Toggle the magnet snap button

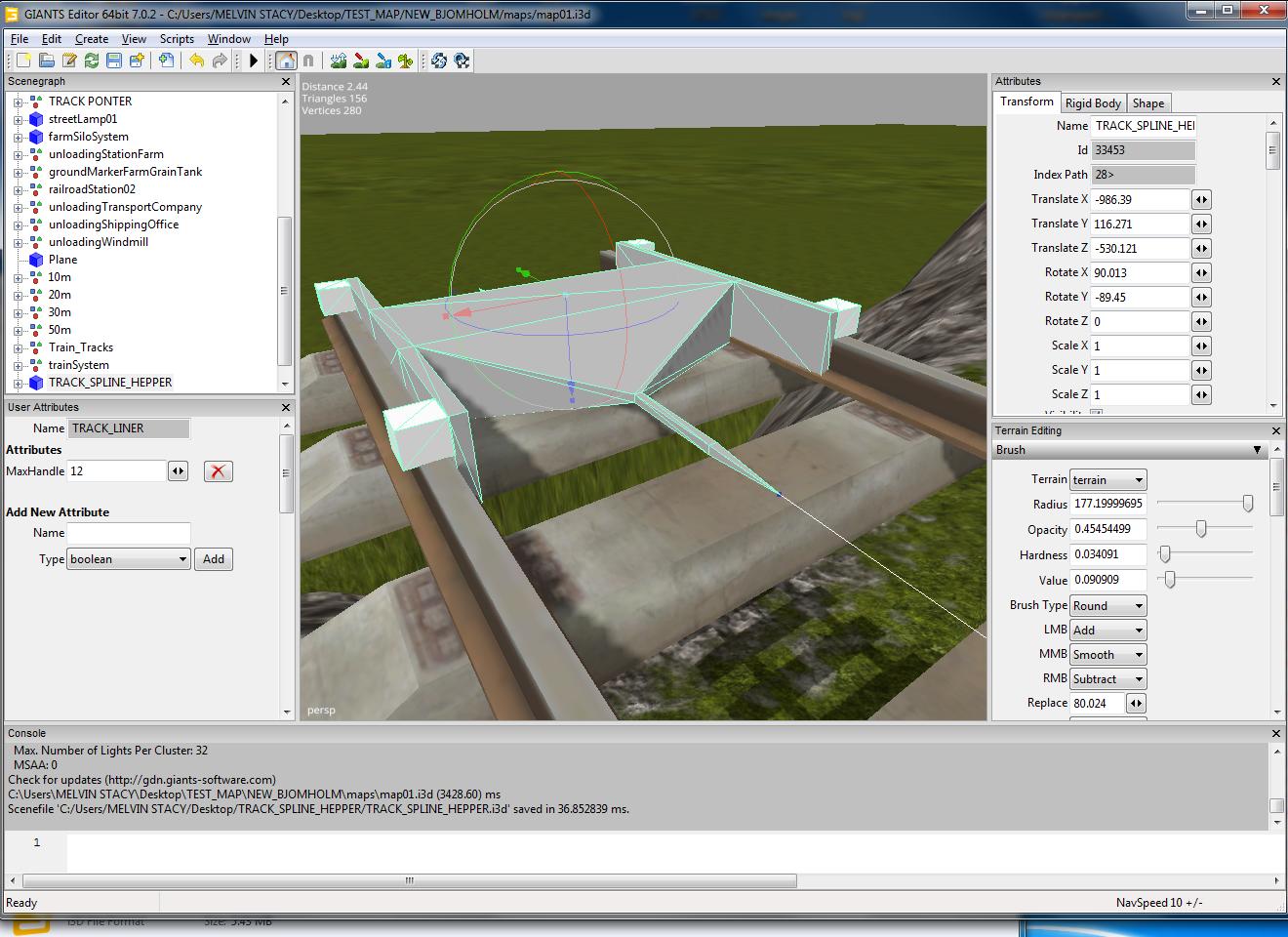click(308, 61)
